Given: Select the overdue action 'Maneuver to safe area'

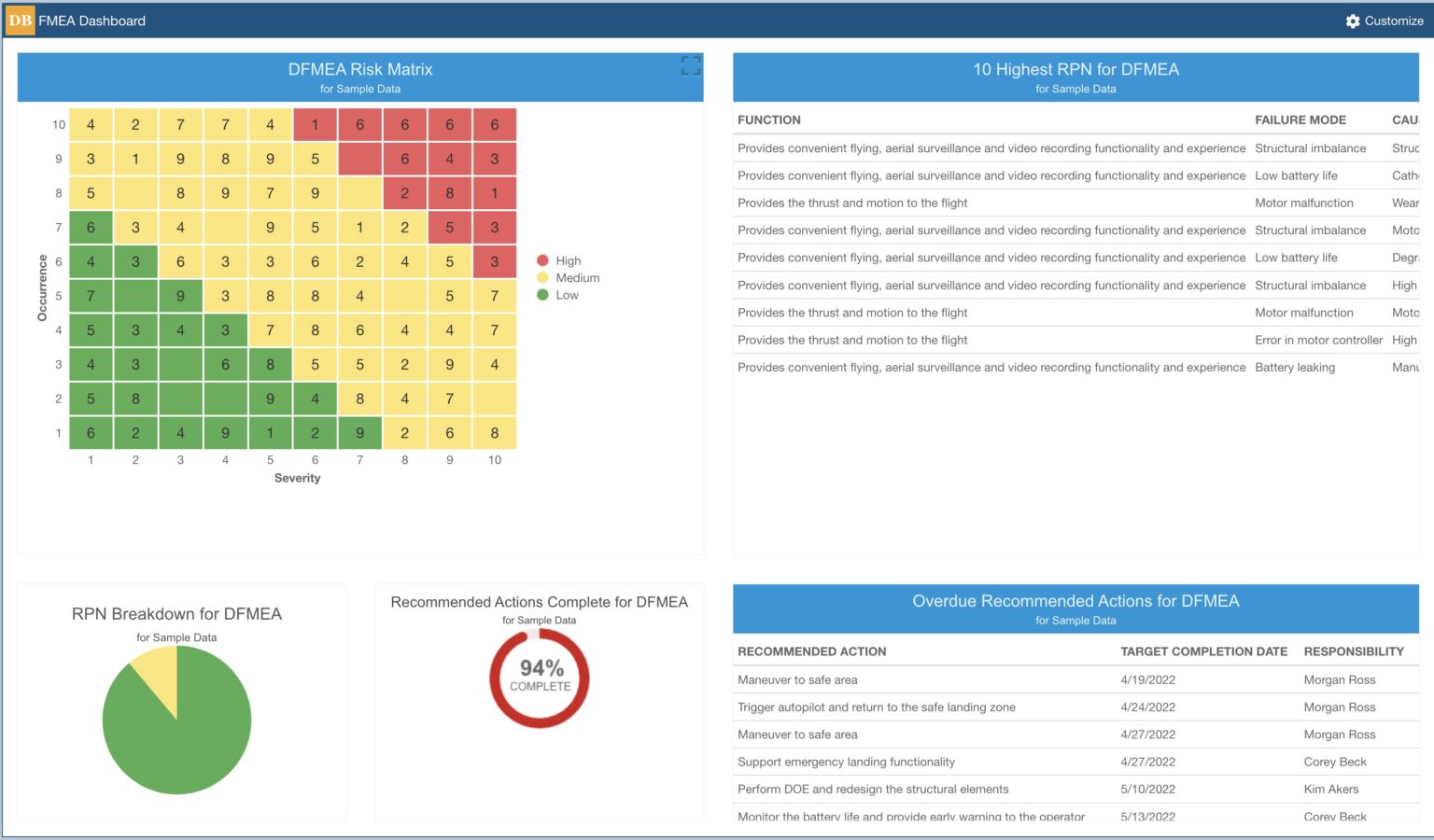Looking at the screenshot, I should click(x=797, y=679).
